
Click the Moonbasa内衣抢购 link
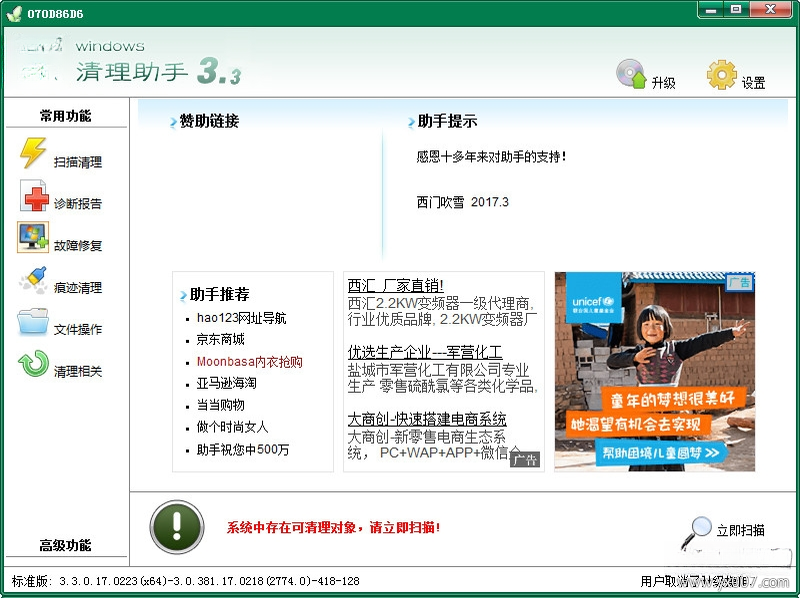[x=249, y=362]
